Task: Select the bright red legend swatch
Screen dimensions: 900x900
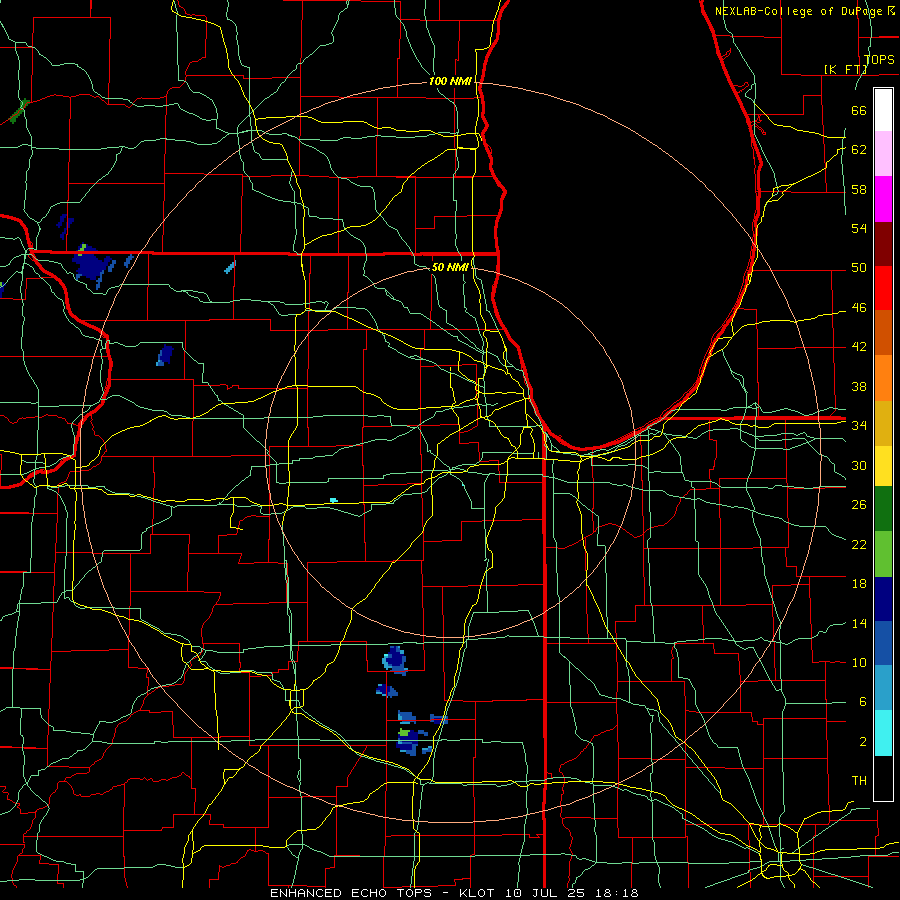Action: pyautogui.click(x=883, y=288)
